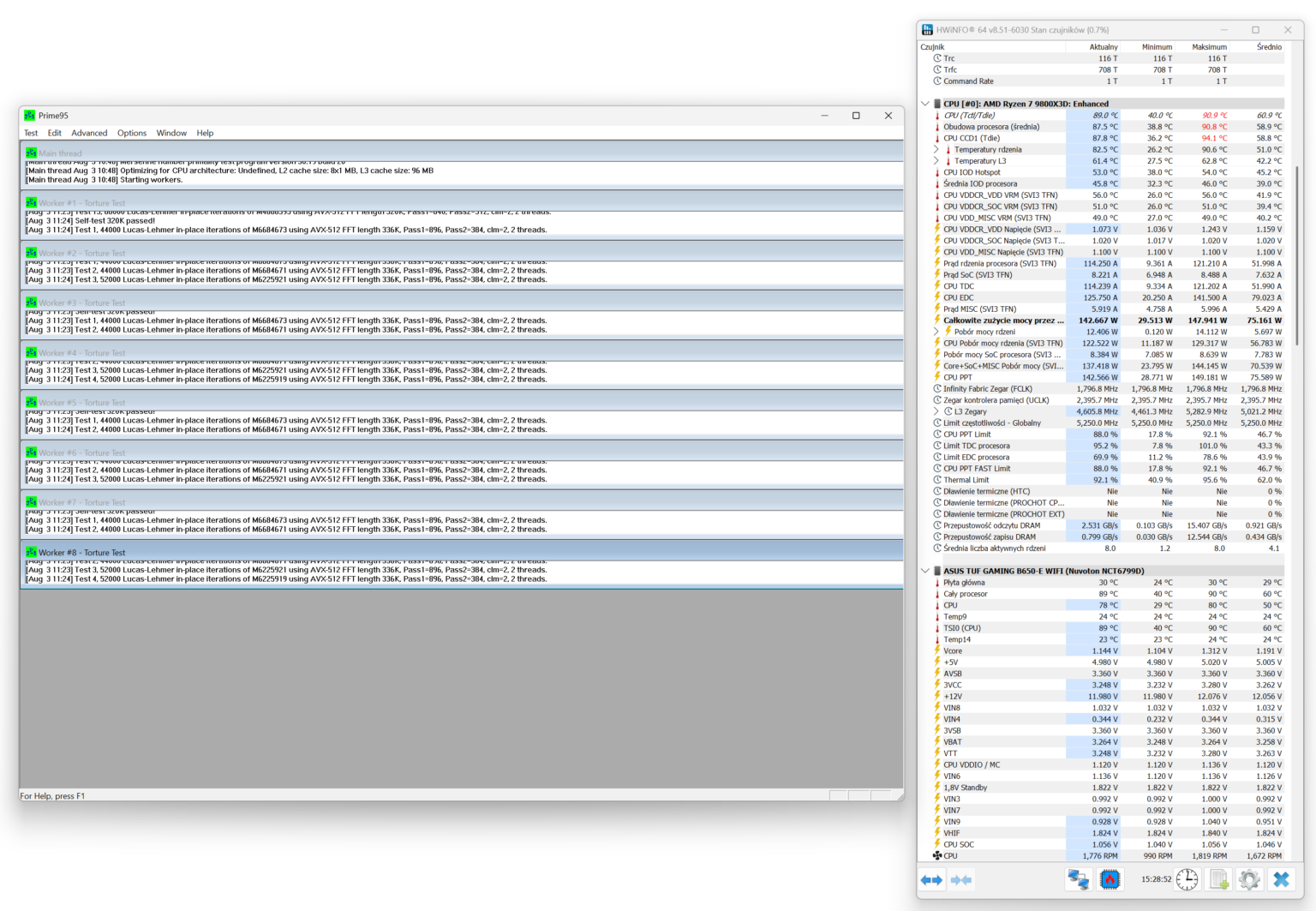Start logging with the sheet plus icon

[1219, 879]
